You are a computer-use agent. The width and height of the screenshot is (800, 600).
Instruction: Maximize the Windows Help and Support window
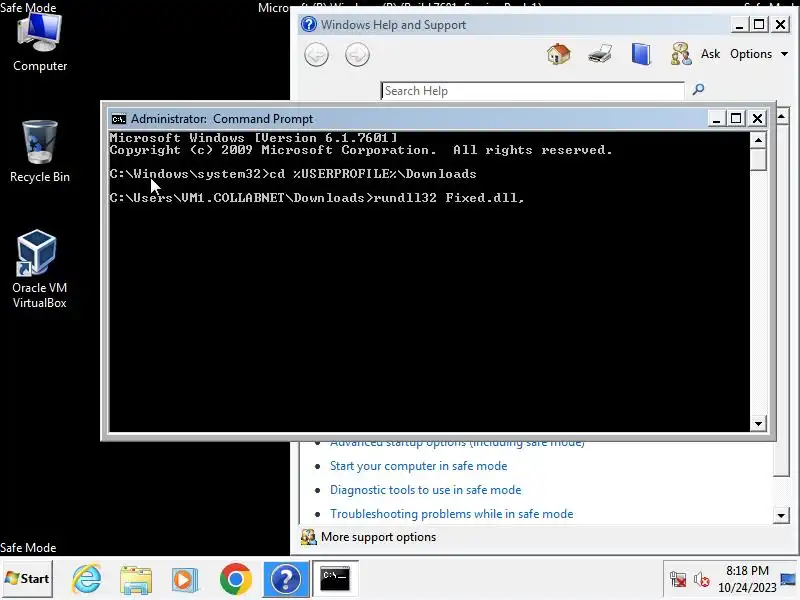pyautogui.click(x=759, y=24)
